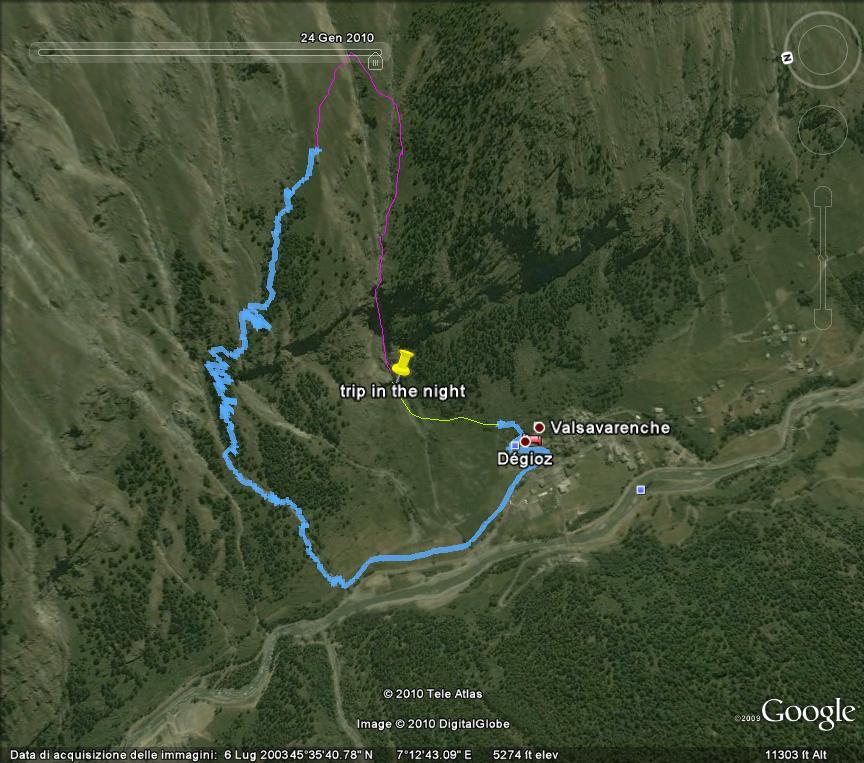Click the red dot beside Valsavarenche
Viewport: 864px width, 763px height.
coord(539,427)
